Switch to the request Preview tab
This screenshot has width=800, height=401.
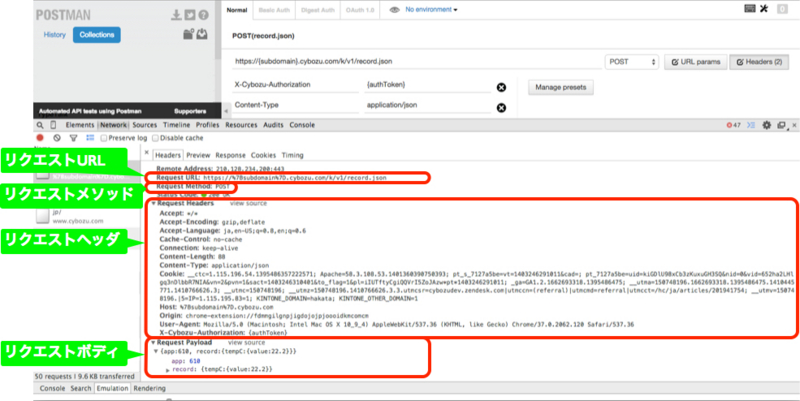click(198, 155)
